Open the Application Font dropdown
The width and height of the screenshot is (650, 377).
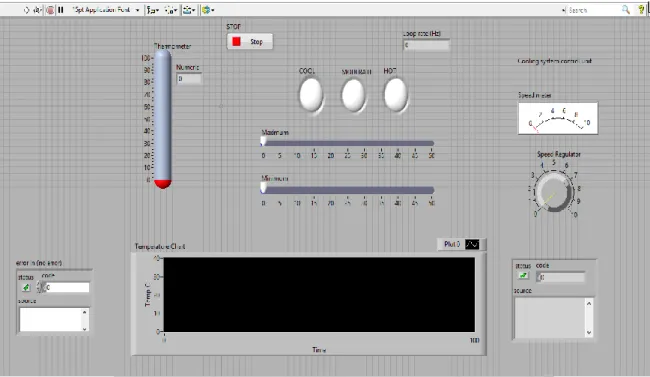(107, 10)
